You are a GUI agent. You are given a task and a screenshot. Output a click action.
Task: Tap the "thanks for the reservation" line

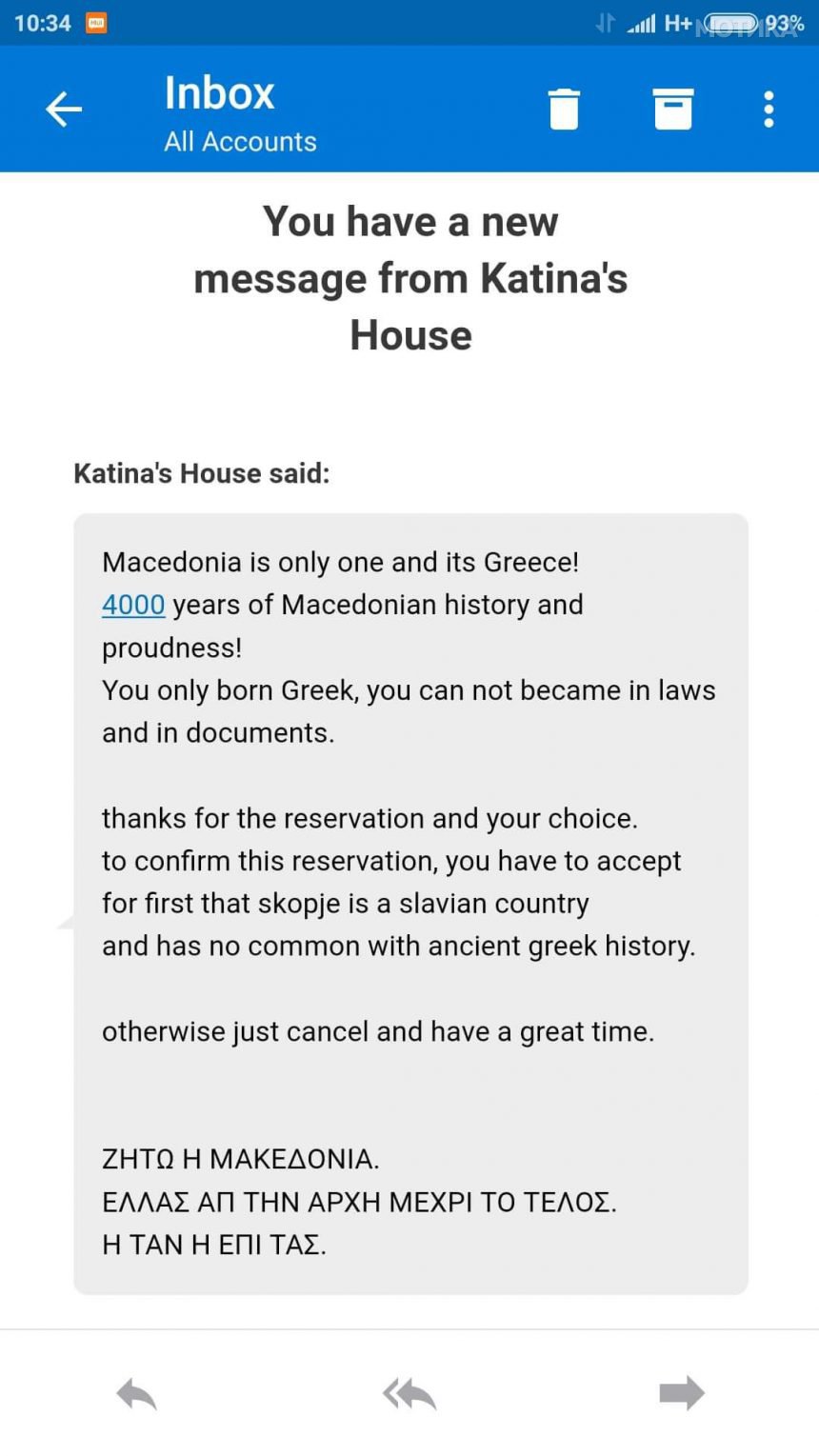point(370,818)
